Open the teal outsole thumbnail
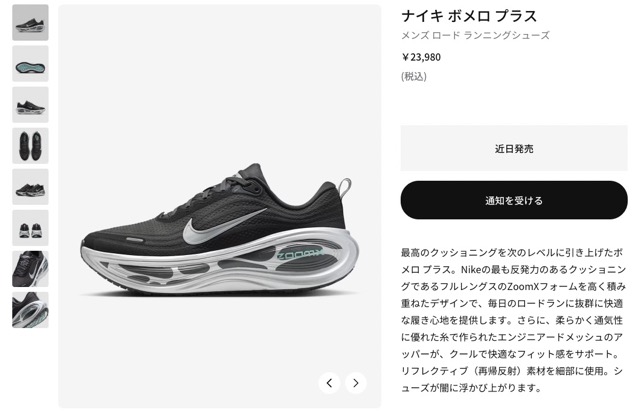This screenshot has width=640, height=414. 30,64
